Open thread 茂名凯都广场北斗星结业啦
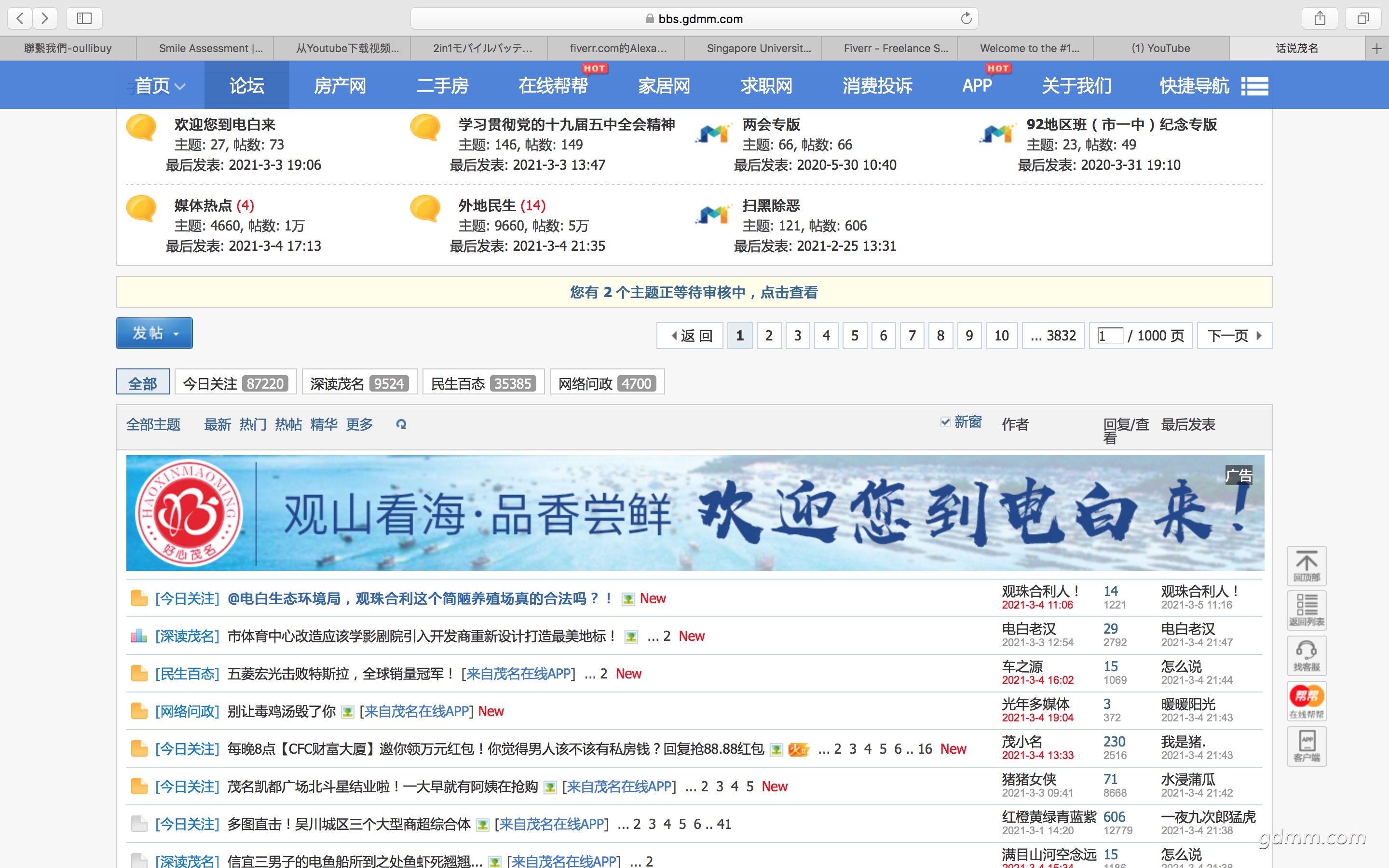Screen dimensions: 1389x868 tap(383, 787)
